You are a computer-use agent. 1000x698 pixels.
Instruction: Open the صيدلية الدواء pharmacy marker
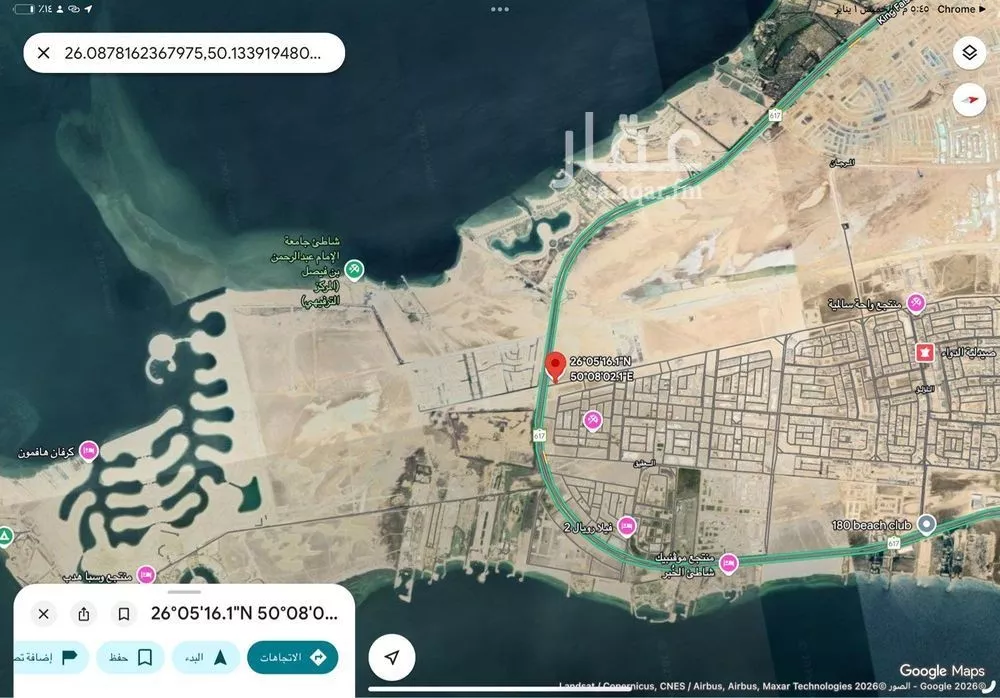click(925, 352)
